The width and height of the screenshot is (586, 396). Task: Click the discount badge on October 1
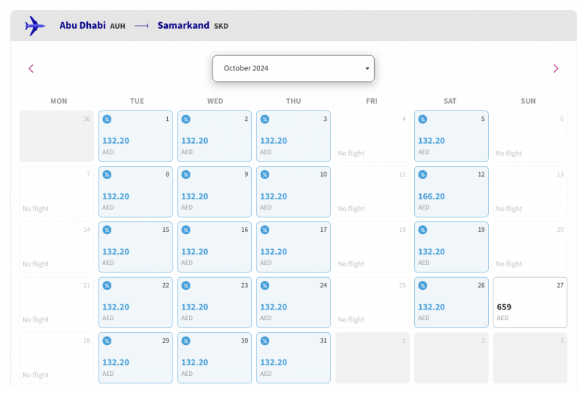107,119
